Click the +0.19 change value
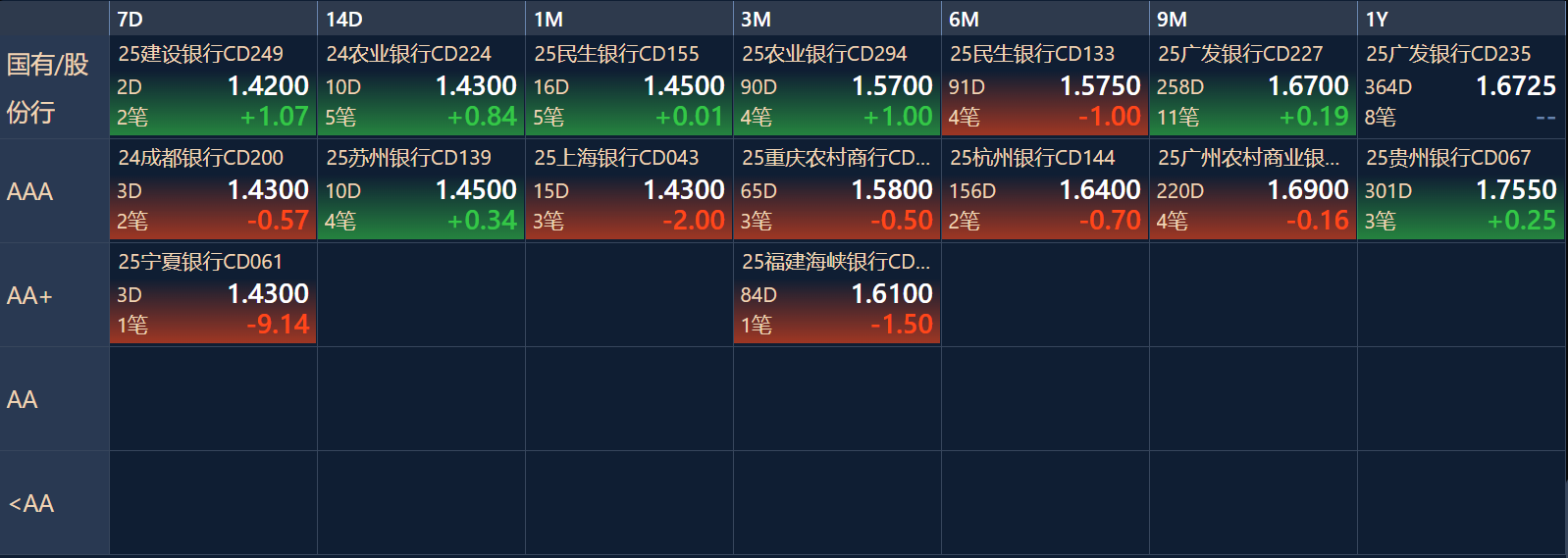This screenshot has height=558, width=1568. (x=1315, y=117)
